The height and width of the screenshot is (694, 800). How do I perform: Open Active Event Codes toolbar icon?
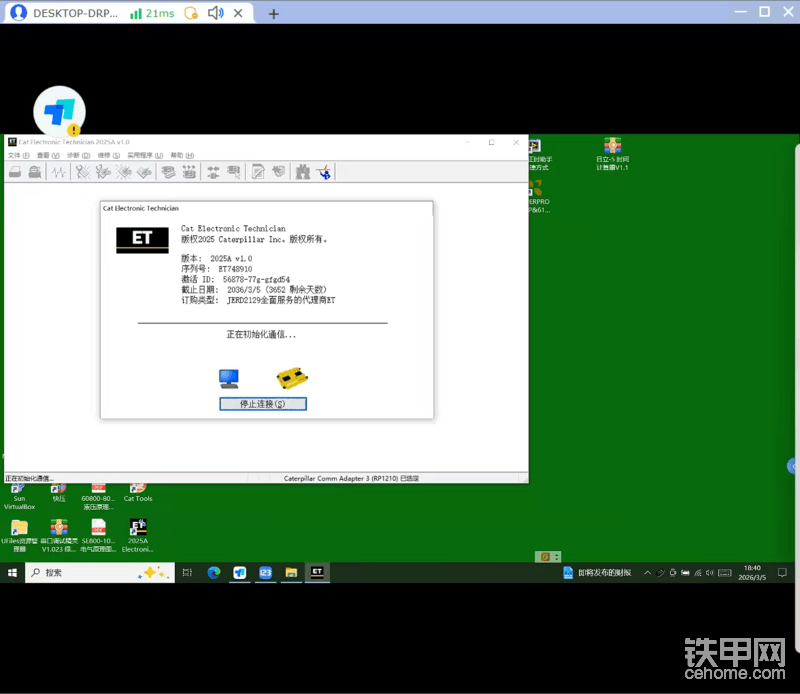pos(123,172)
